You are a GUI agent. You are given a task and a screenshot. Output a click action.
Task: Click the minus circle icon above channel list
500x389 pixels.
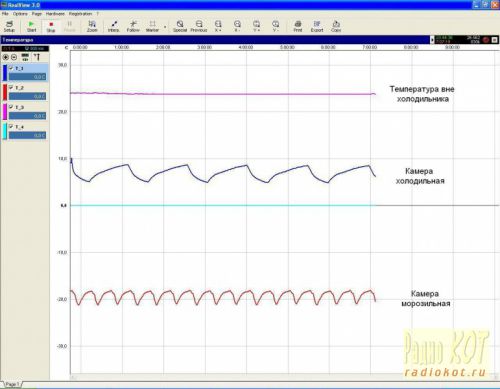coord(14,57)
